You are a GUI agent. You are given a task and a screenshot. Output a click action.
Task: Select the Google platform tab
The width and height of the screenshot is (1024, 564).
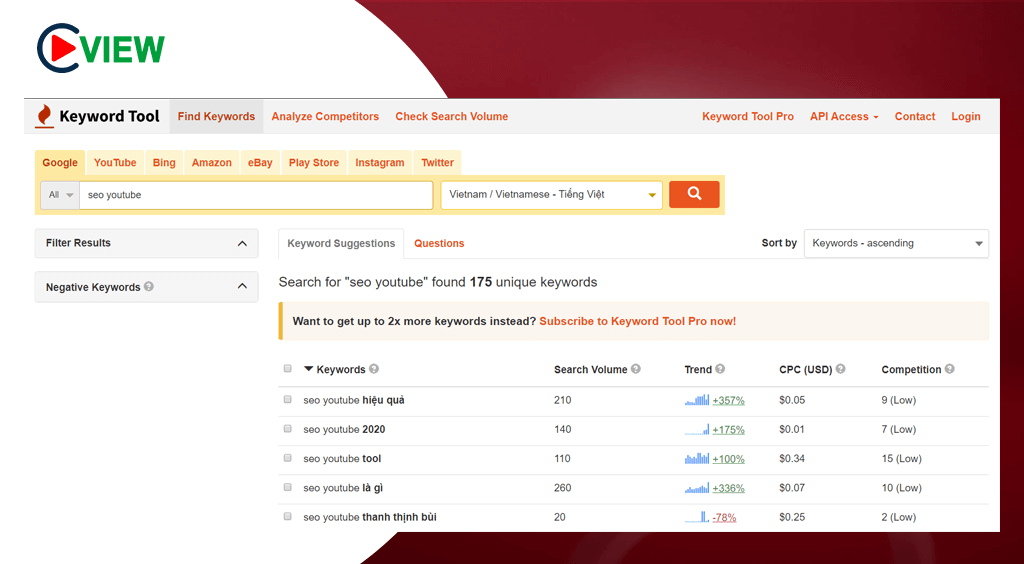(x=60, y=163)
